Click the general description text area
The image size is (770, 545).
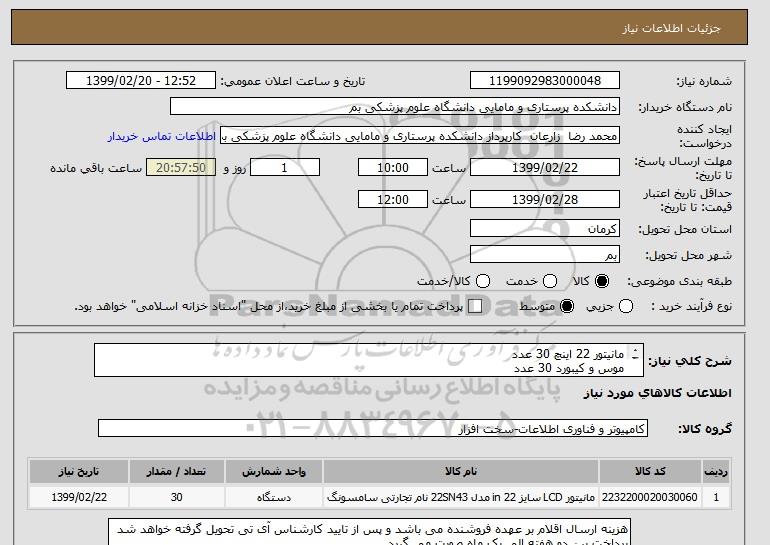point(369,360)
